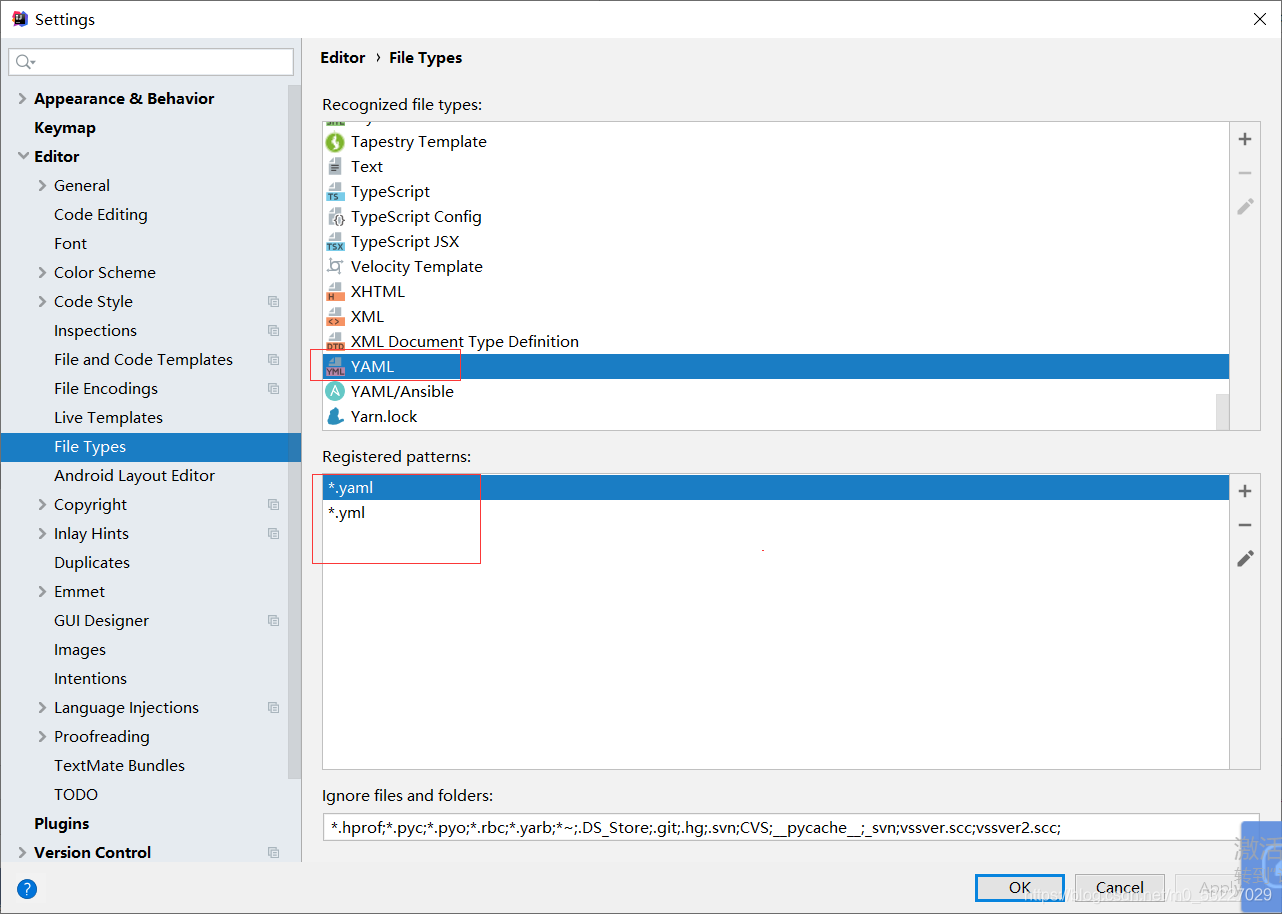Click the TypeScript file type icon
Screen dimensions: 1282x914
[335, 192]
